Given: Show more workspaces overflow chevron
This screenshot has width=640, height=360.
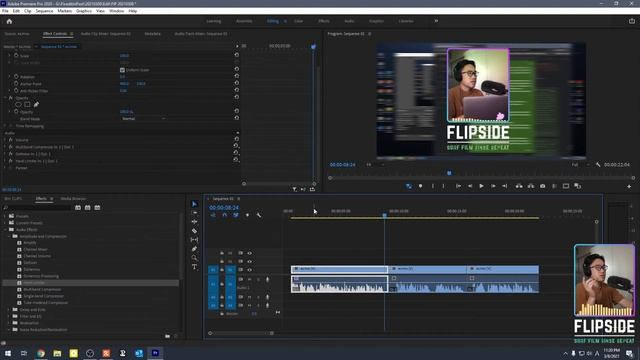Looking at the screenshot, I should (436, 21).
